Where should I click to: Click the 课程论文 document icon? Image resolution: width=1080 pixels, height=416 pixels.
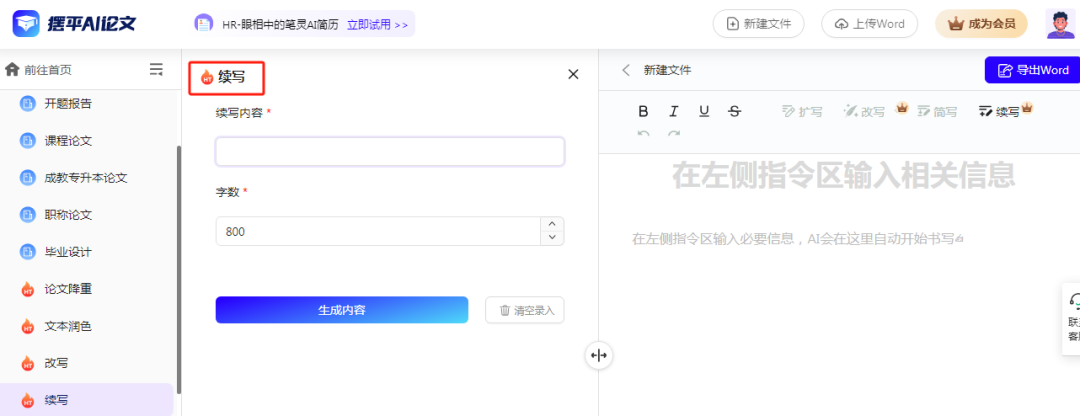(x=28, y=141)
